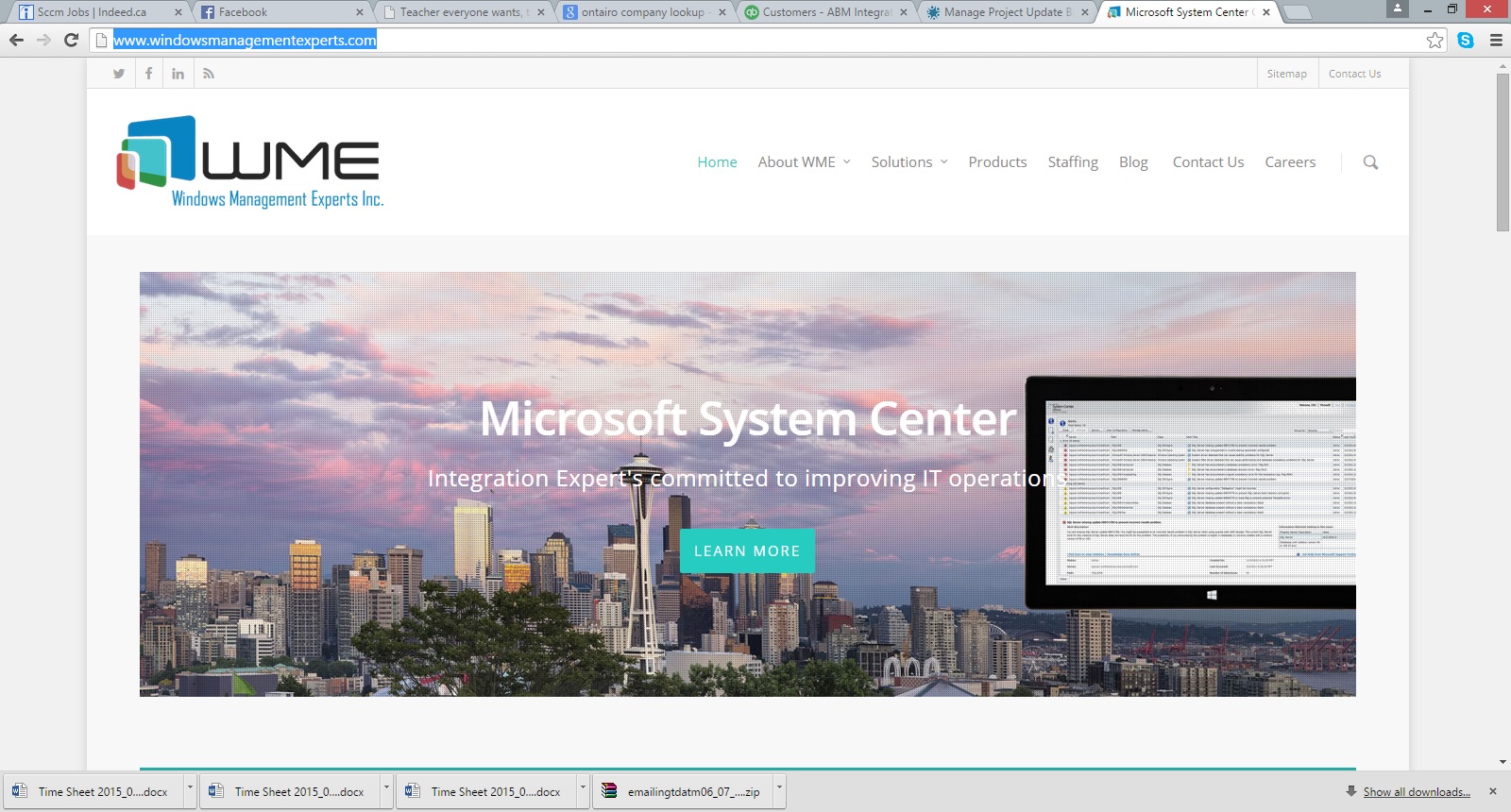Image resolution: width=1511 pixels, height=812 pixels.
Task: Click the Skype extension icon
Action: [1466, 40]
